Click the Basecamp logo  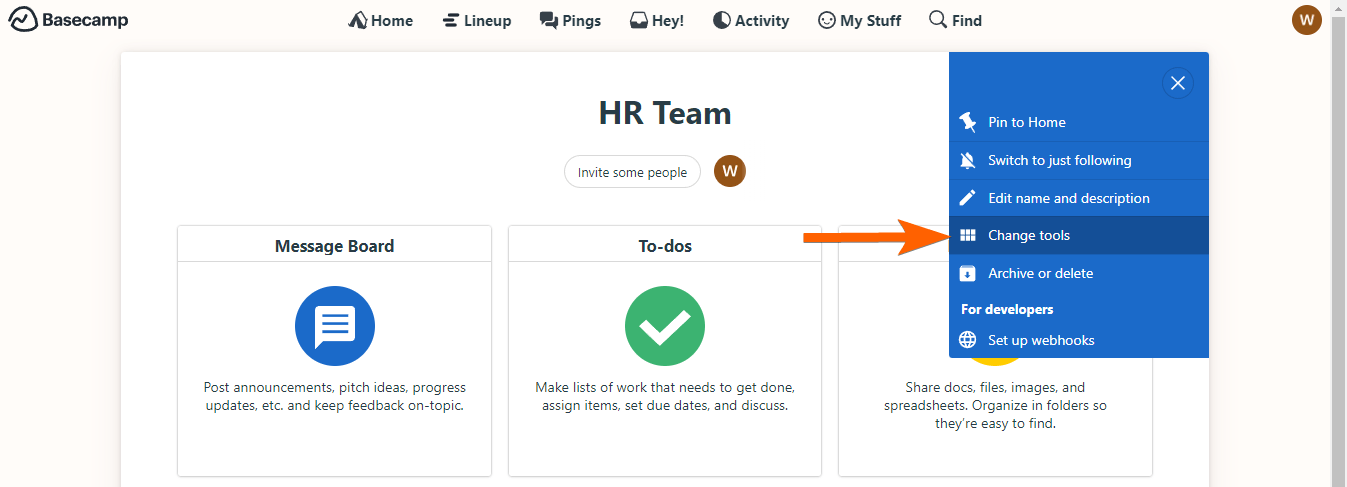click(x=68, y=20)
